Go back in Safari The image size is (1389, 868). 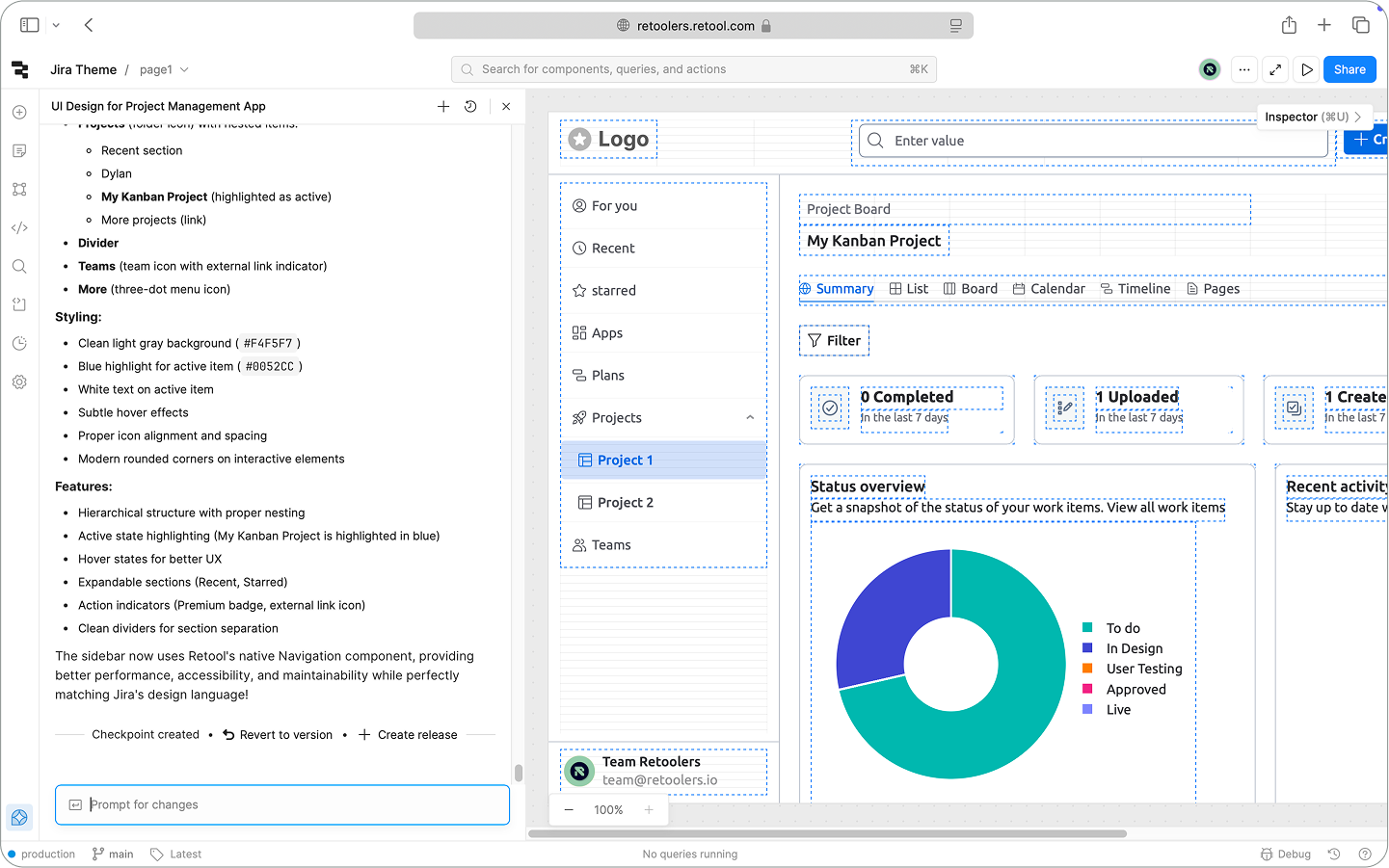click(x=89, y=25)
